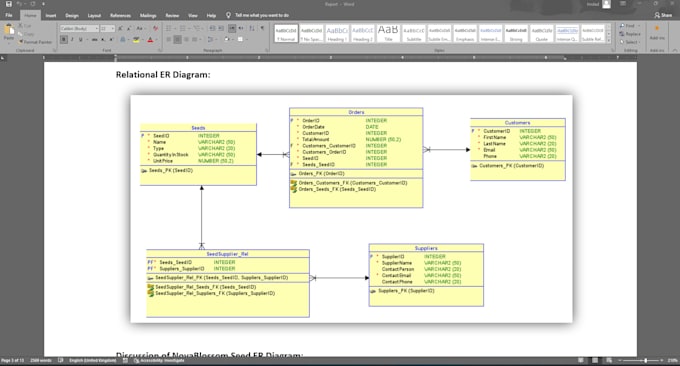Open the font size dropdown
The height and width of the screenshot is (366, 680).
pyautogui.click(x=113, y=29)
